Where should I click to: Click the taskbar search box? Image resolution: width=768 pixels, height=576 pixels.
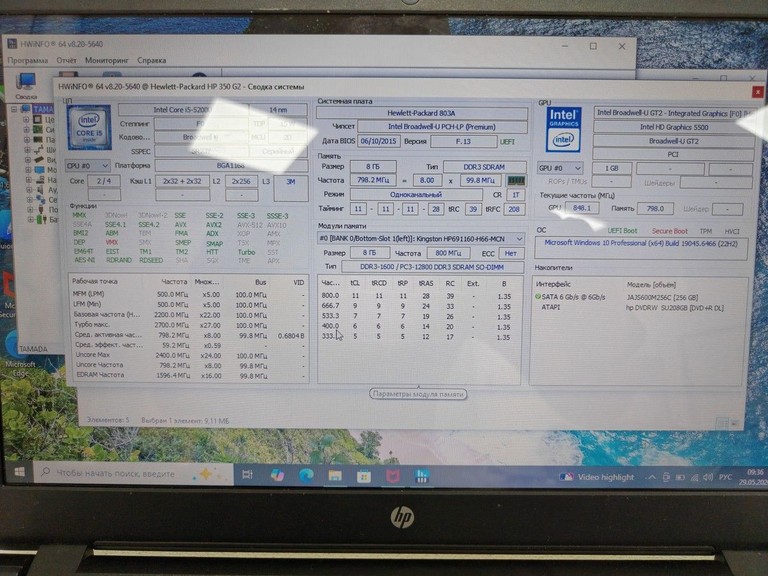[133, 473]
